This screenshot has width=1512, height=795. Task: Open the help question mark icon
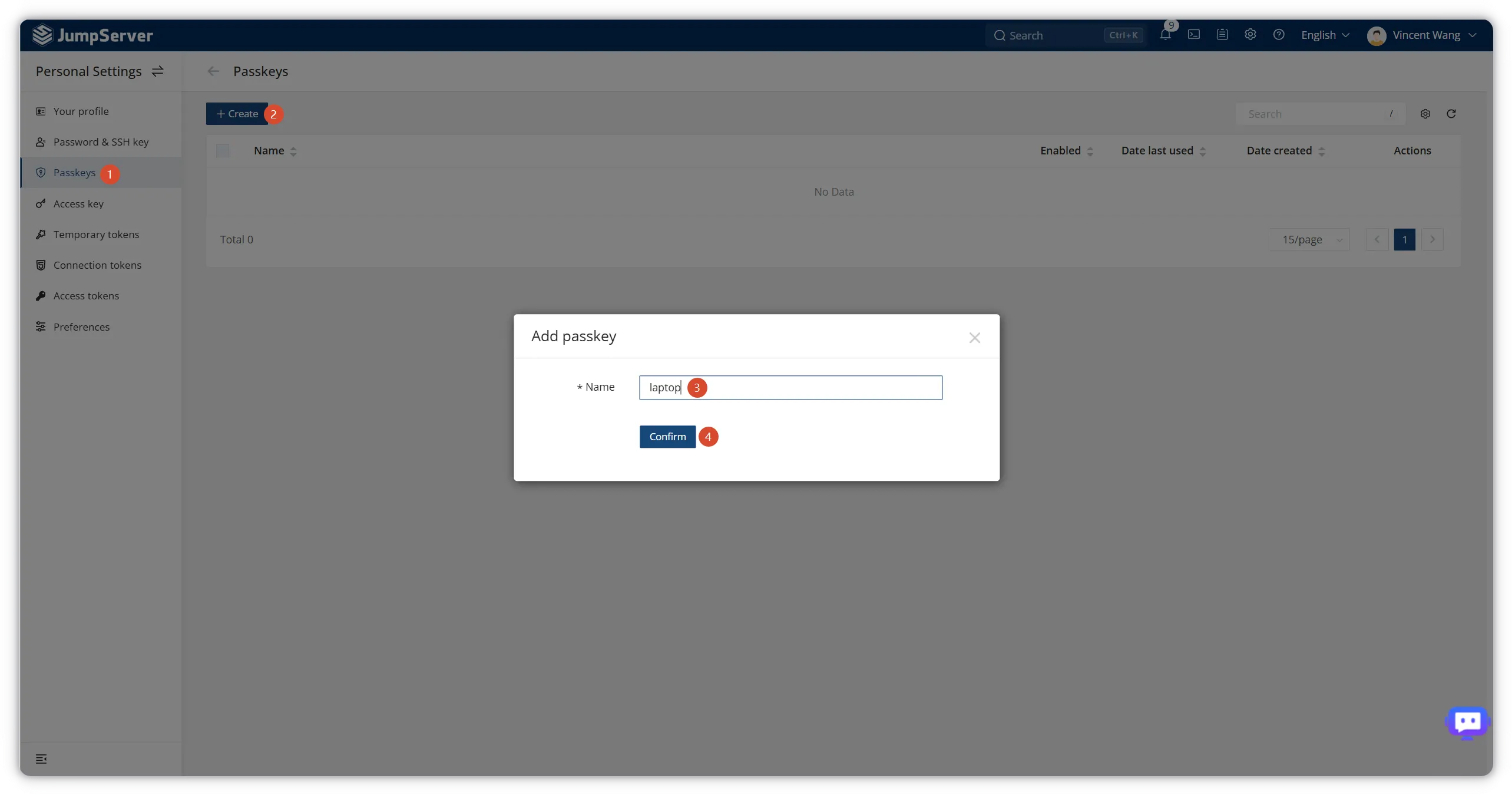1279,35
